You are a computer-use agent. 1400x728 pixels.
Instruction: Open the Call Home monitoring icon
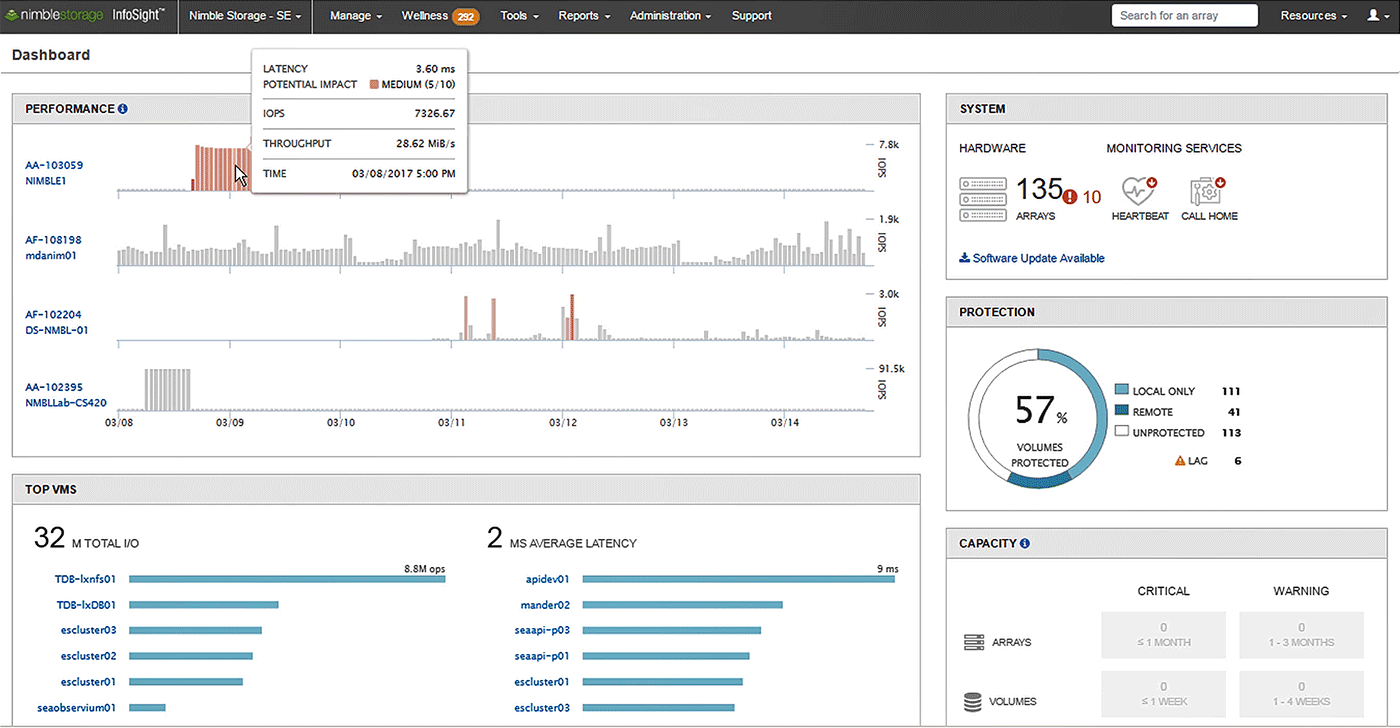point(1208,191)
